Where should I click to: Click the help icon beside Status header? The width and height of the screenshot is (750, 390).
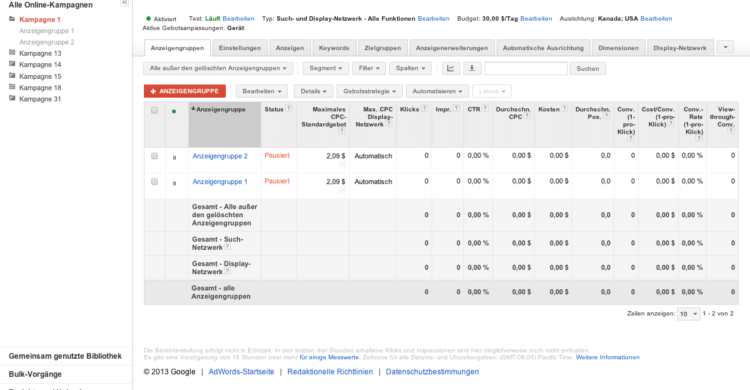(288, 109)
